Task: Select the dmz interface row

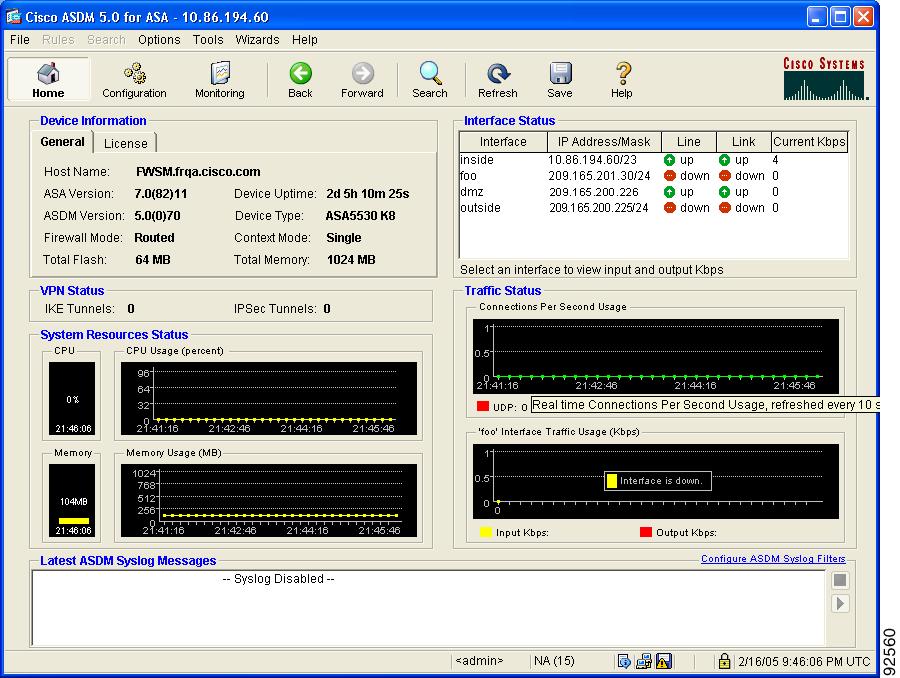Action: (654, 192)
